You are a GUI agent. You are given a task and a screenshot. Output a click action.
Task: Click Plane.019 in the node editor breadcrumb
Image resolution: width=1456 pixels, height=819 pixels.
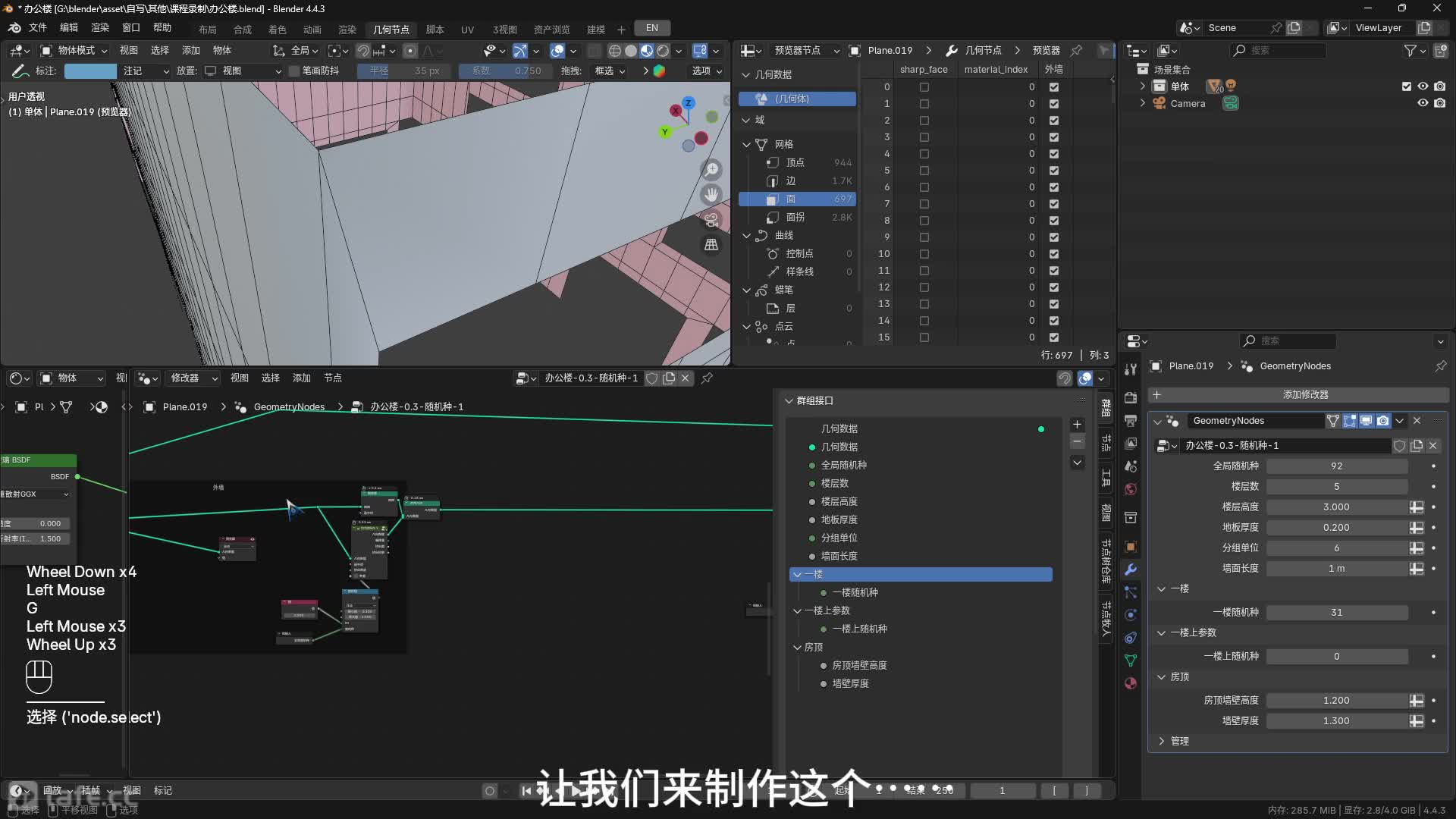(185, 407)
